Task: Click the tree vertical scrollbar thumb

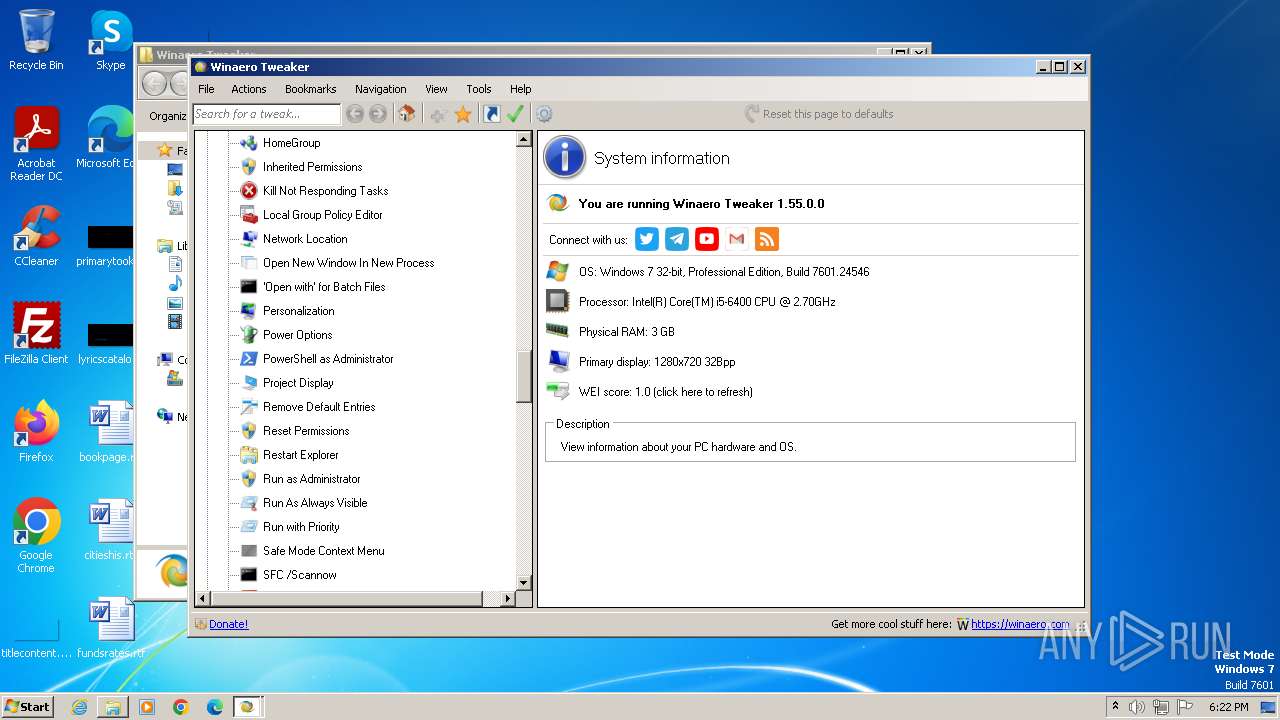Action: coord(524,377)
